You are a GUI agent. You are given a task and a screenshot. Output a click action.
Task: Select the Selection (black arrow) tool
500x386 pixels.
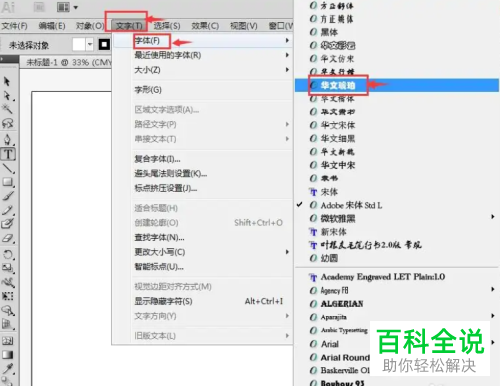click(x=7, y=81)
